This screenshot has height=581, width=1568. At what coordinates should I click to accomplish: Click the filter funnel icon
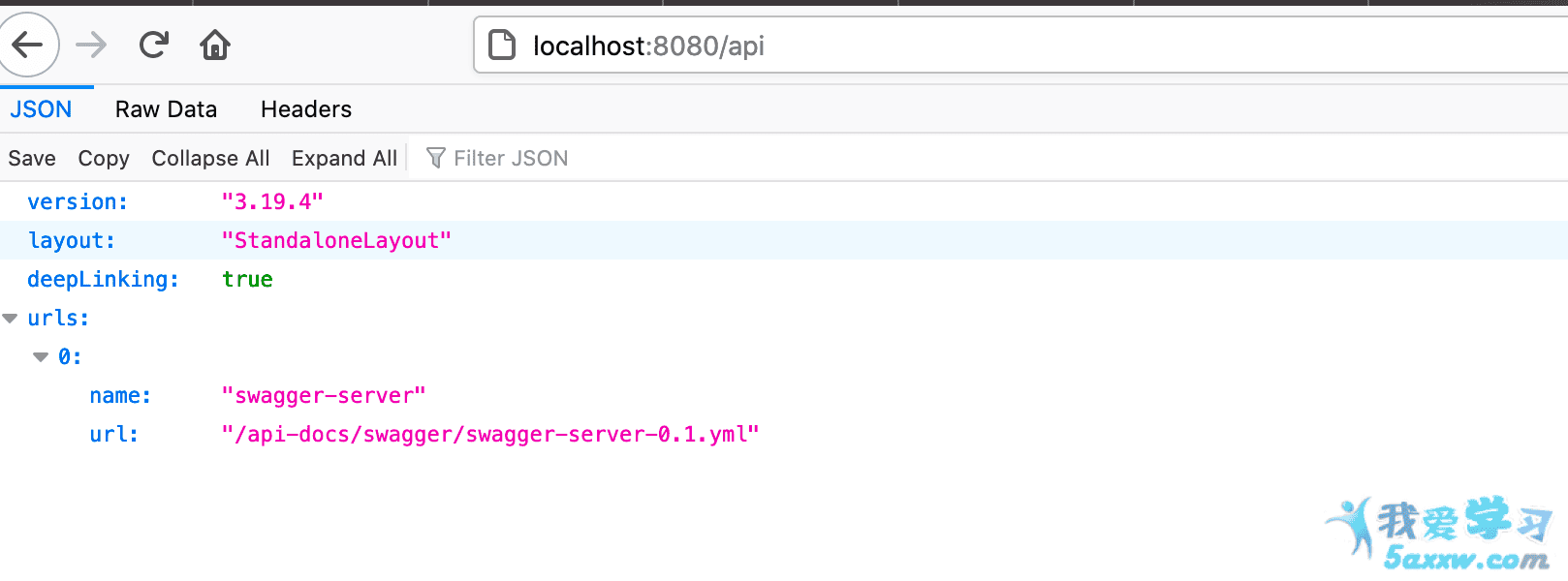435,158
